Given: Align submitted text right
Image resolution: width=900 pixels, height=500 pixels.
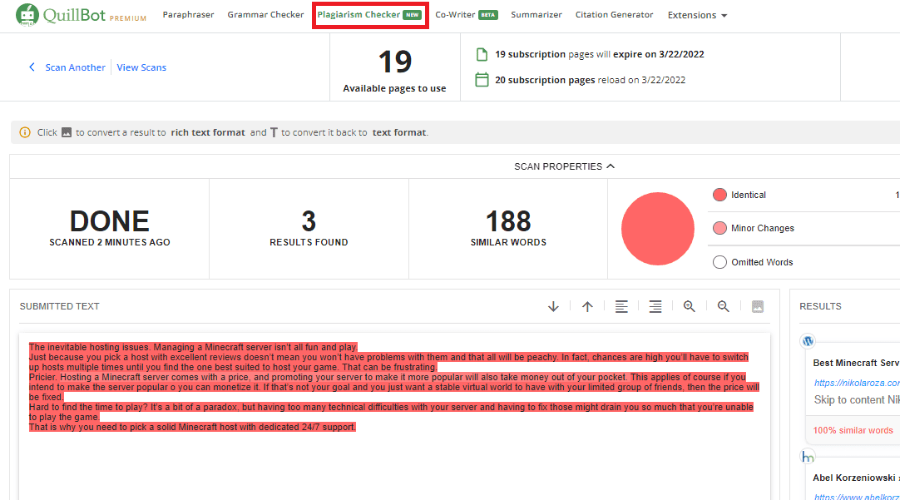Looking at the screenshot, I should tap(655, 307).
